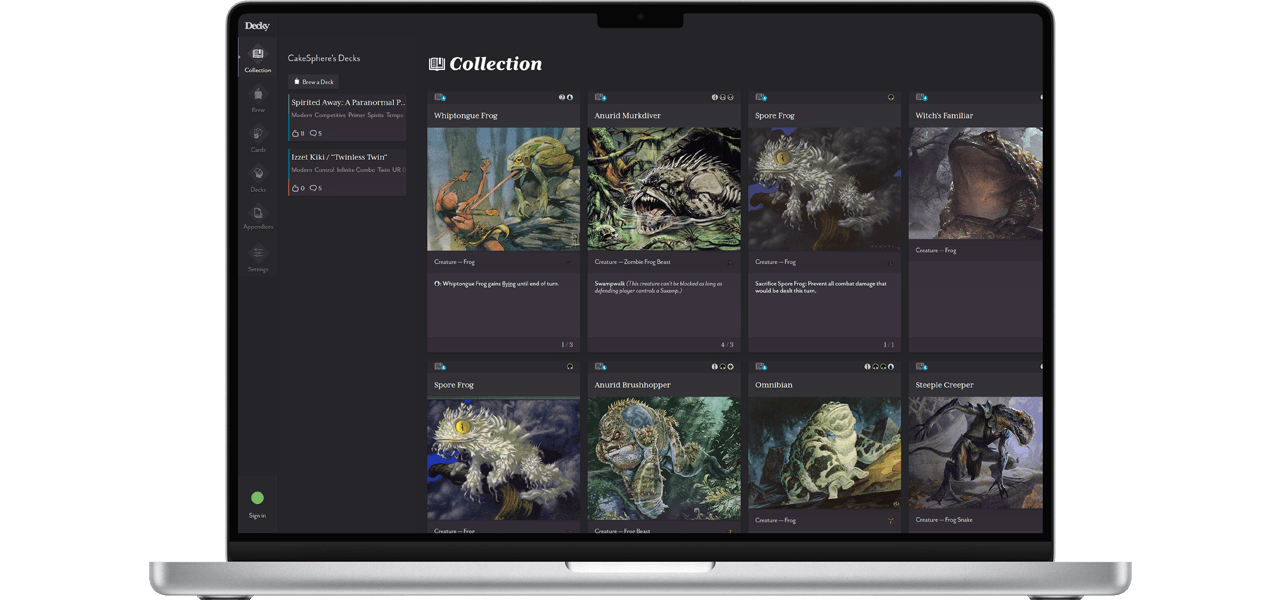Click collection icon on Anurid Brushhopper card

(x=600, y=366)
